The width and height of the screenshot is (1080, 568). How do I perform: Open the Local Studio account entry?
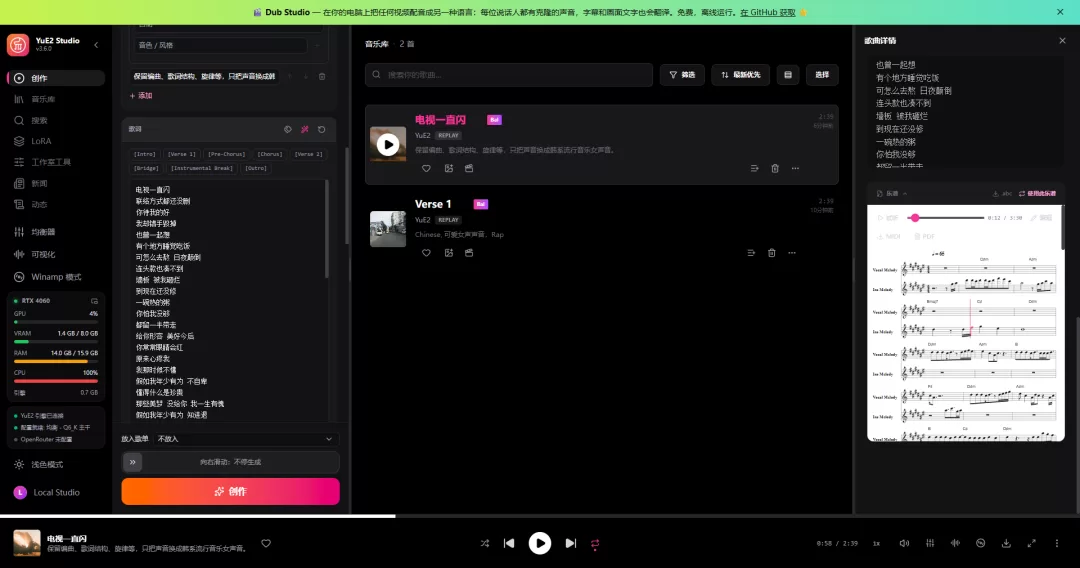point(55,492)
